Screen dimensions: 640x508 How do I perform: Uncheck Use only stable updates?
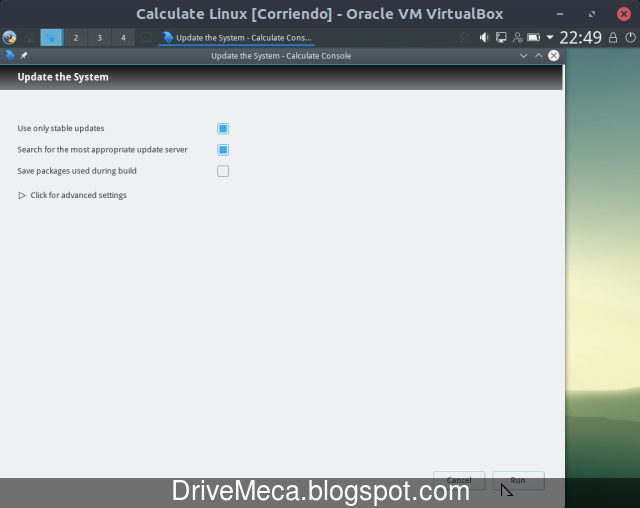click(x=223, y=129)
